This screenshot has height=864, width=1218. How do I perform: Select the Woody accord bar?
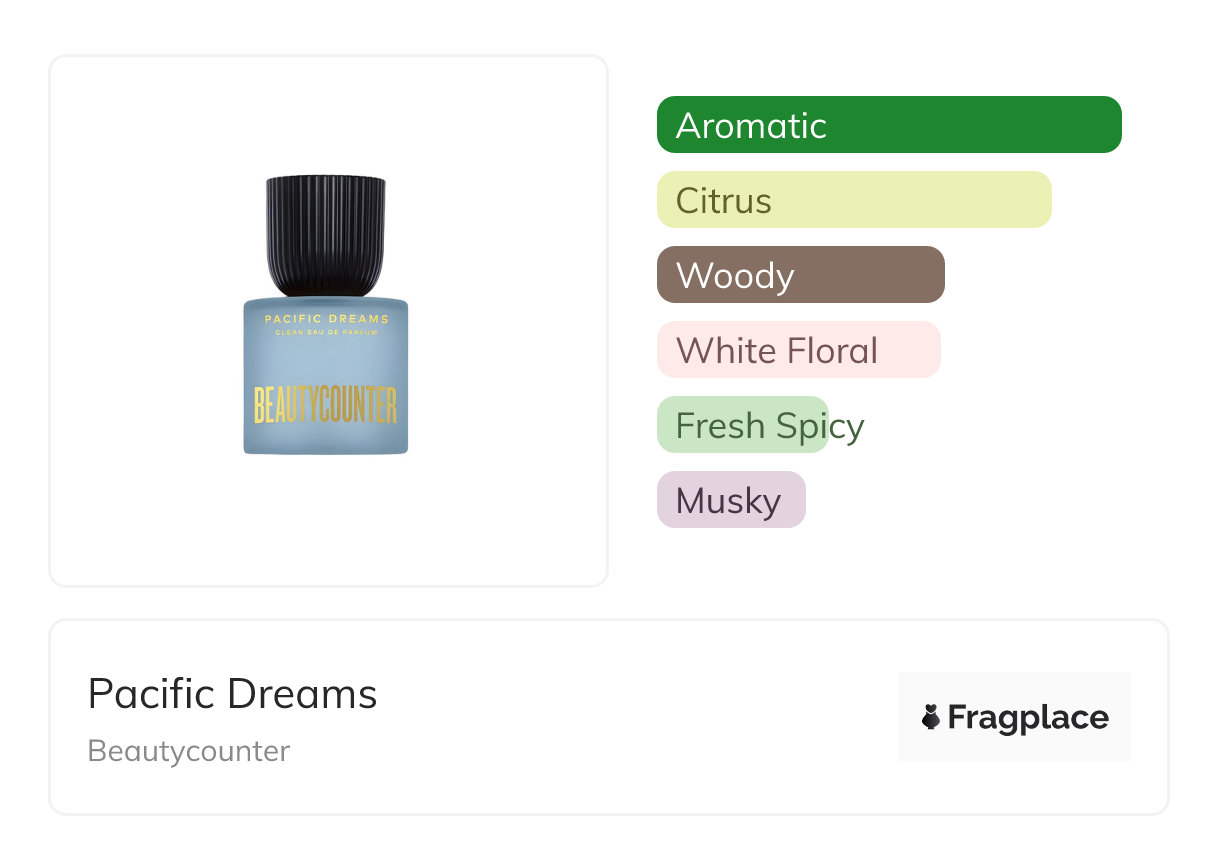click(x=800, y=275)
